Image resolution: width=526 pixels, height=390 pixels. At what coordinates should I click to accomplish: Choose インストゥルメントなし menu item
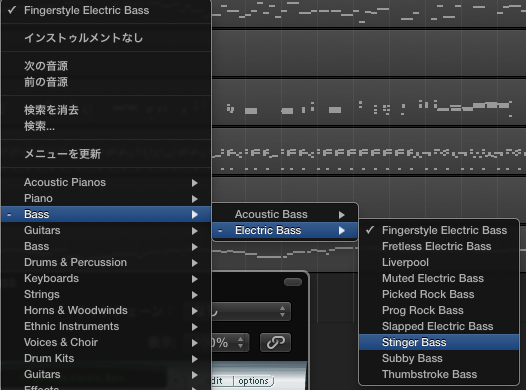pyautogui.click(x=106, y=38)
